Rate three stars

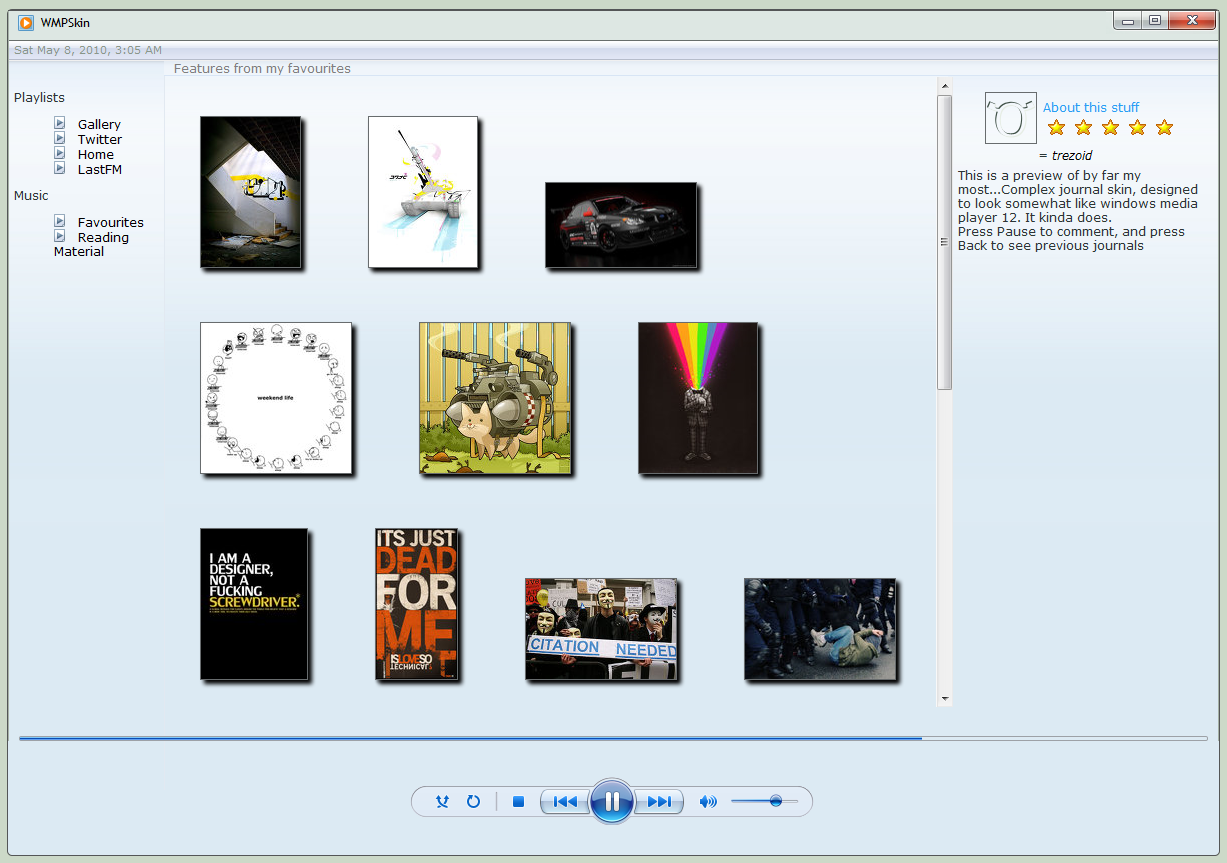coord(1110,127)
